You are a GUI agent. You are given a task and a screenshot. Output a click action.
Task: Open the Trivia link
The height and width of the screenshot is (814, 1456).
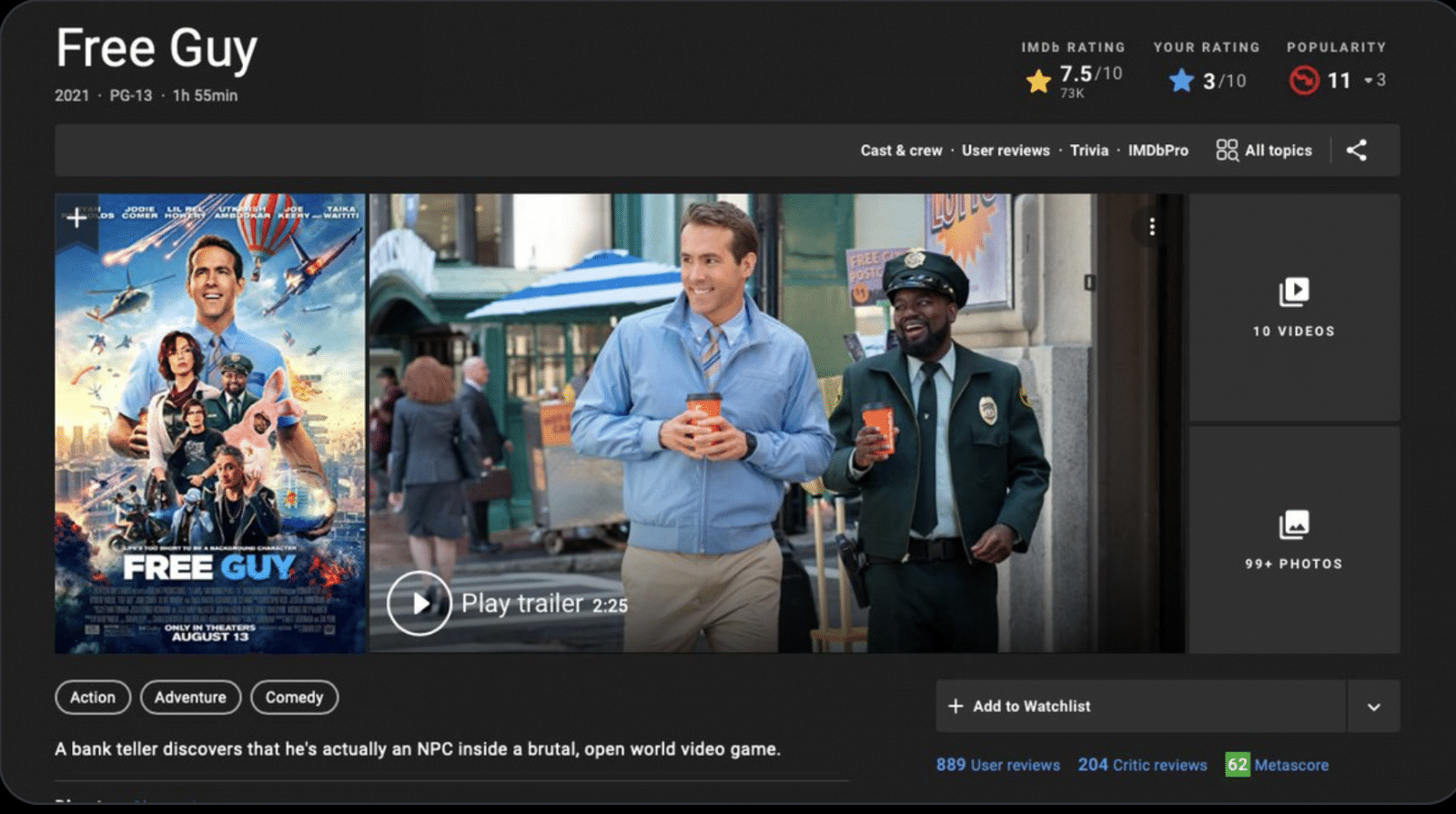point(1089,150)
